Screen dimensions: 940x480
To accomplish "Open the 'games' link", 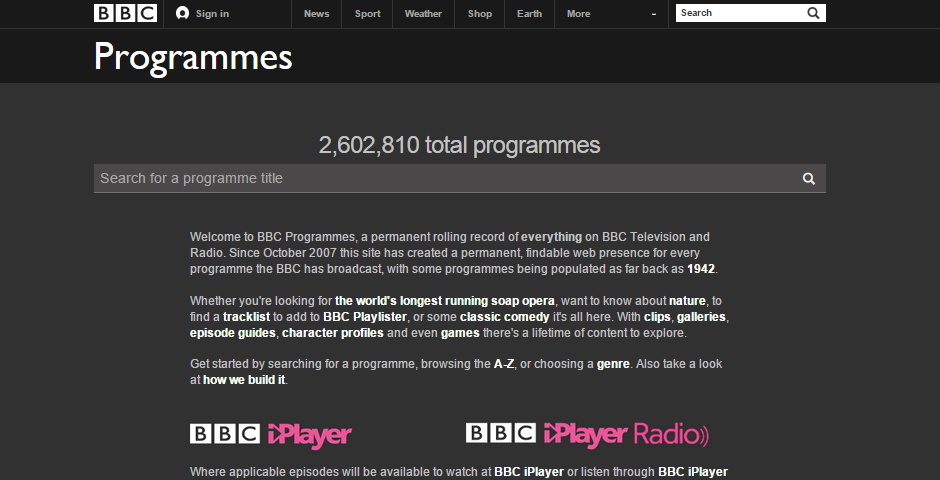I will (x=460, y=333).
